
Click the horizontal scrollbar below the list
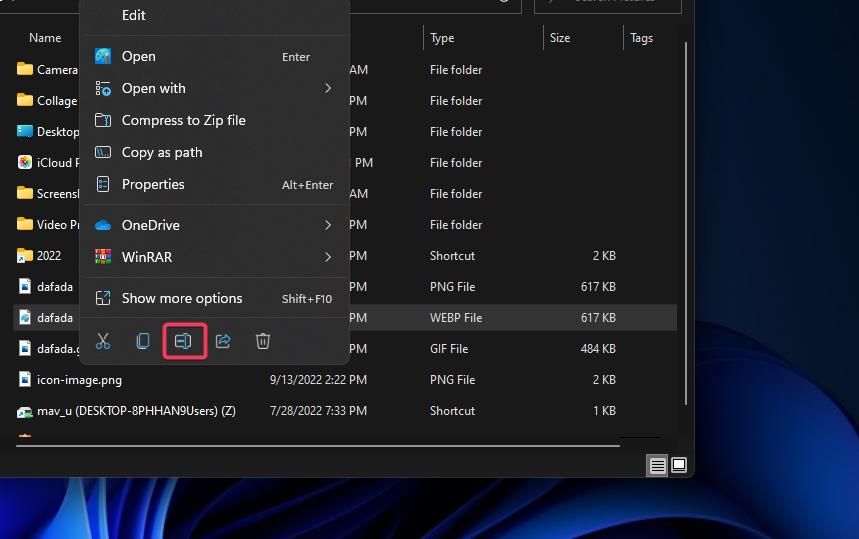[x=318, y=446]
